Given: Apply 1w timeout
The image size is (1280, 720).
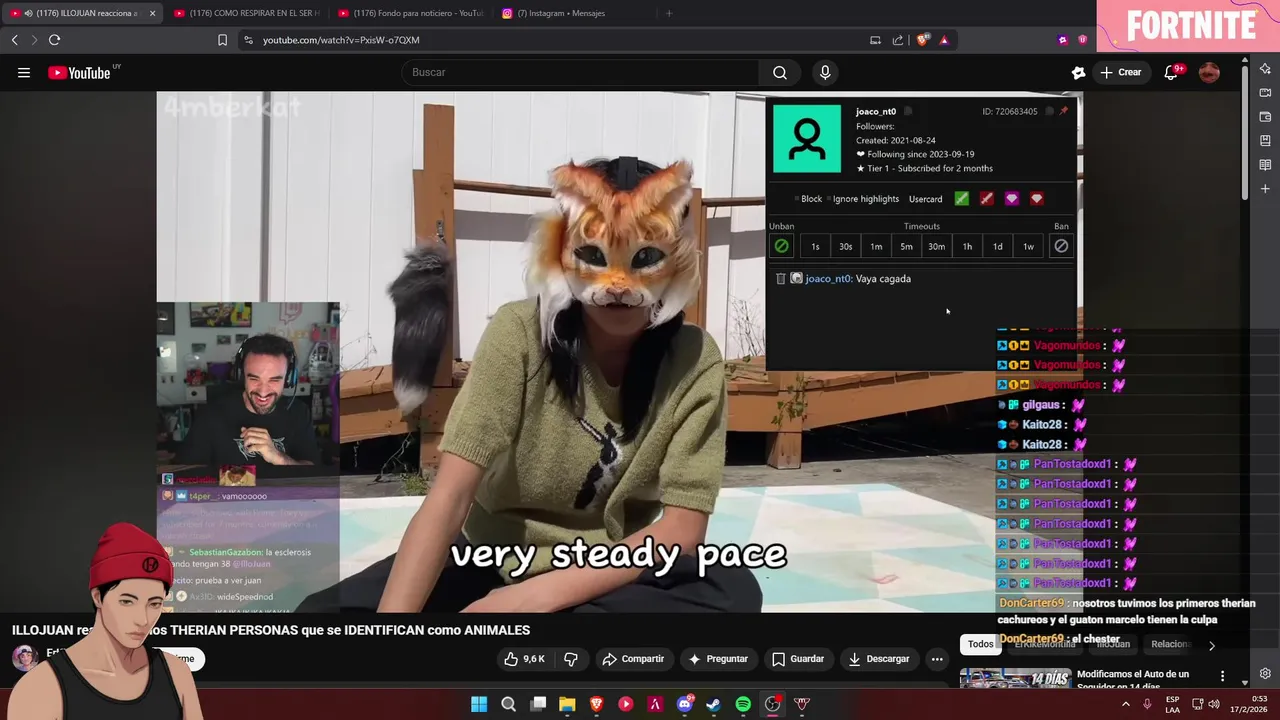Looking at the screenshot, I should pos(1028,246).
